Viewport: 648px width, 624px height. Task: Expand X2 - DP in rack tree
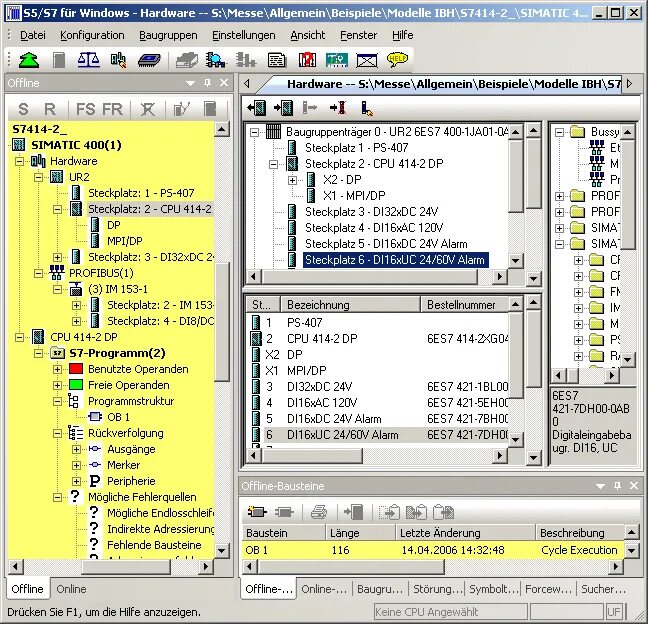293,180
